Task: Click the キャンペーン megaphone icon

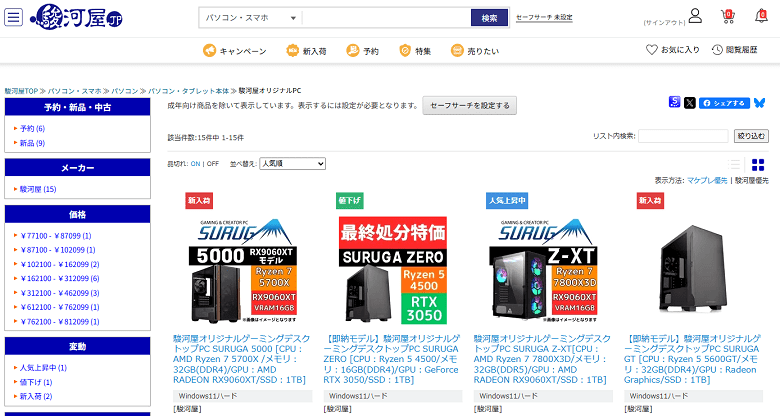Action: point(209,50)
